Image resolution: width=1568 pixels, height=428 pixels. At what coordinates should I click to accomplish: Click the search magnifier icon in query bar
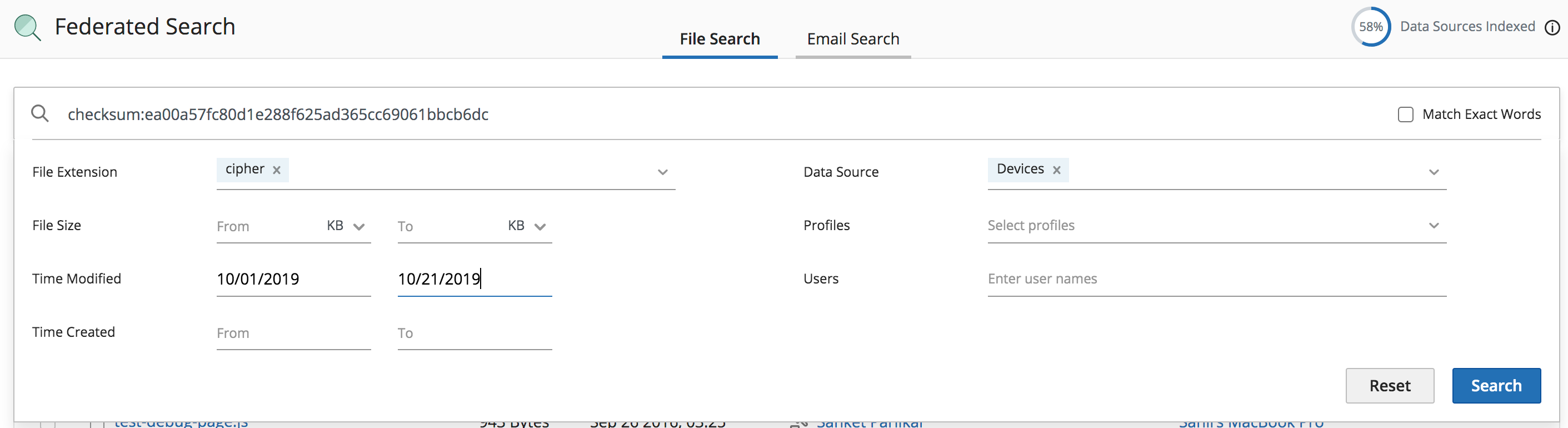click(x=40, y=114)
